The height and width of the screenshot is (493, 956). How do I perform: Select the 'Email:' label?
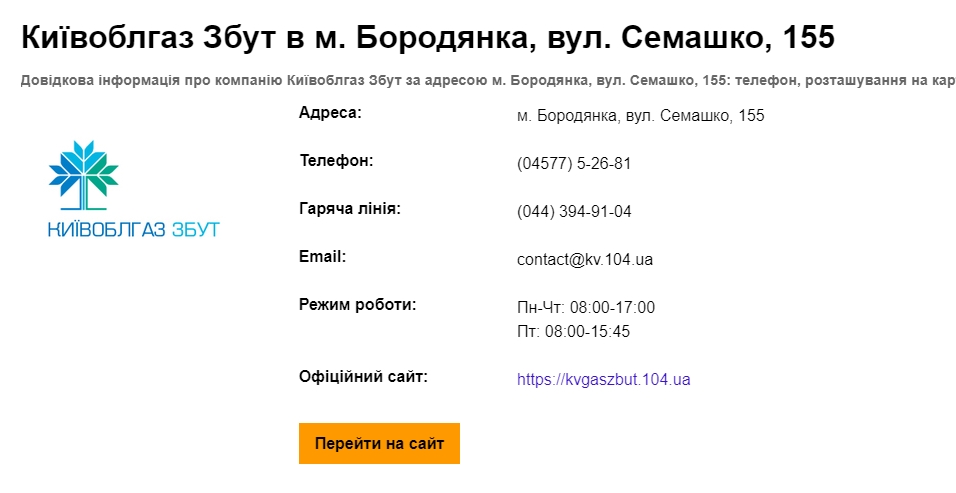[x=322, y=257]
